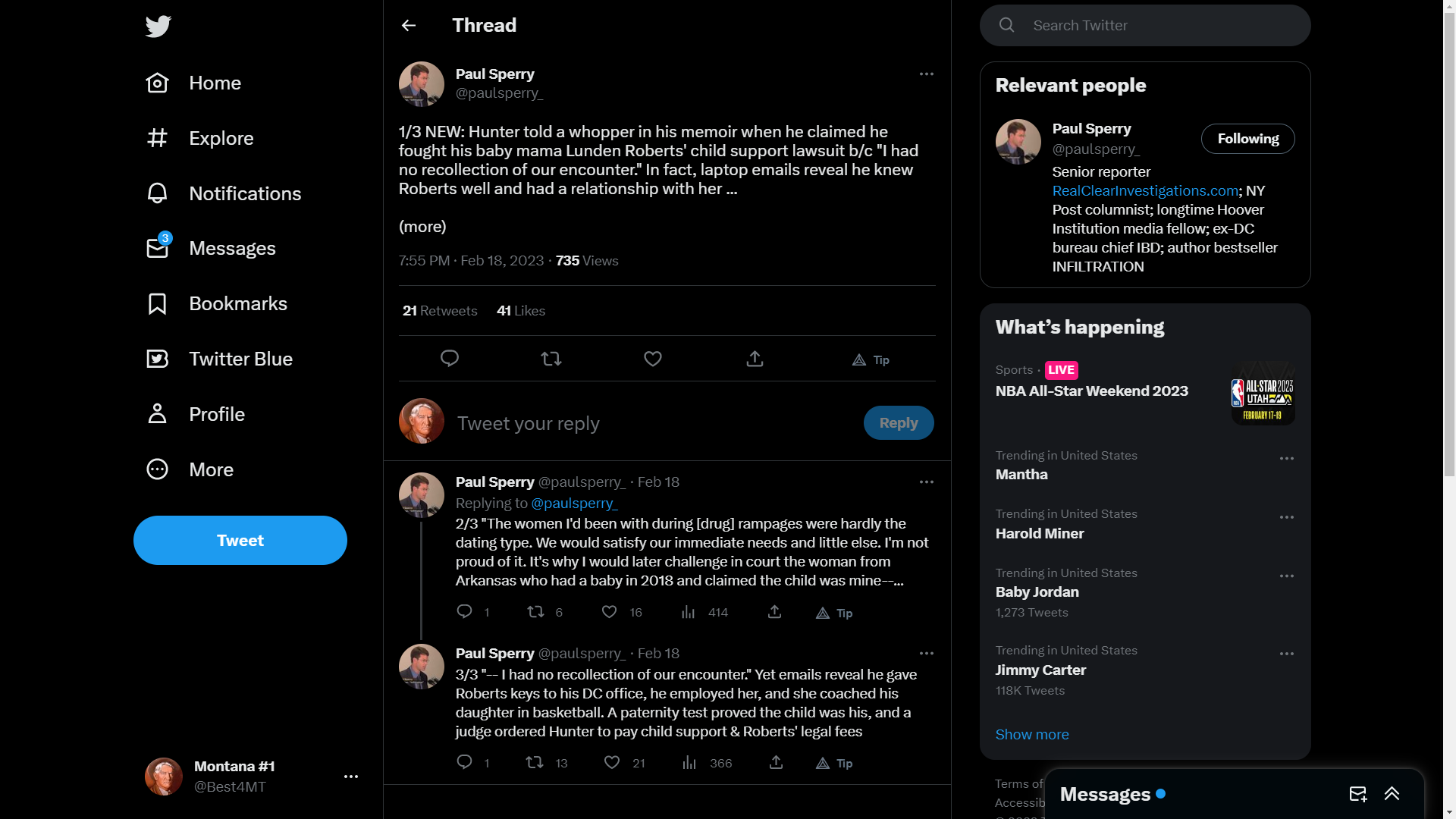
Task: Open reply bubble icon on main tweet
Action: (450, 359)
